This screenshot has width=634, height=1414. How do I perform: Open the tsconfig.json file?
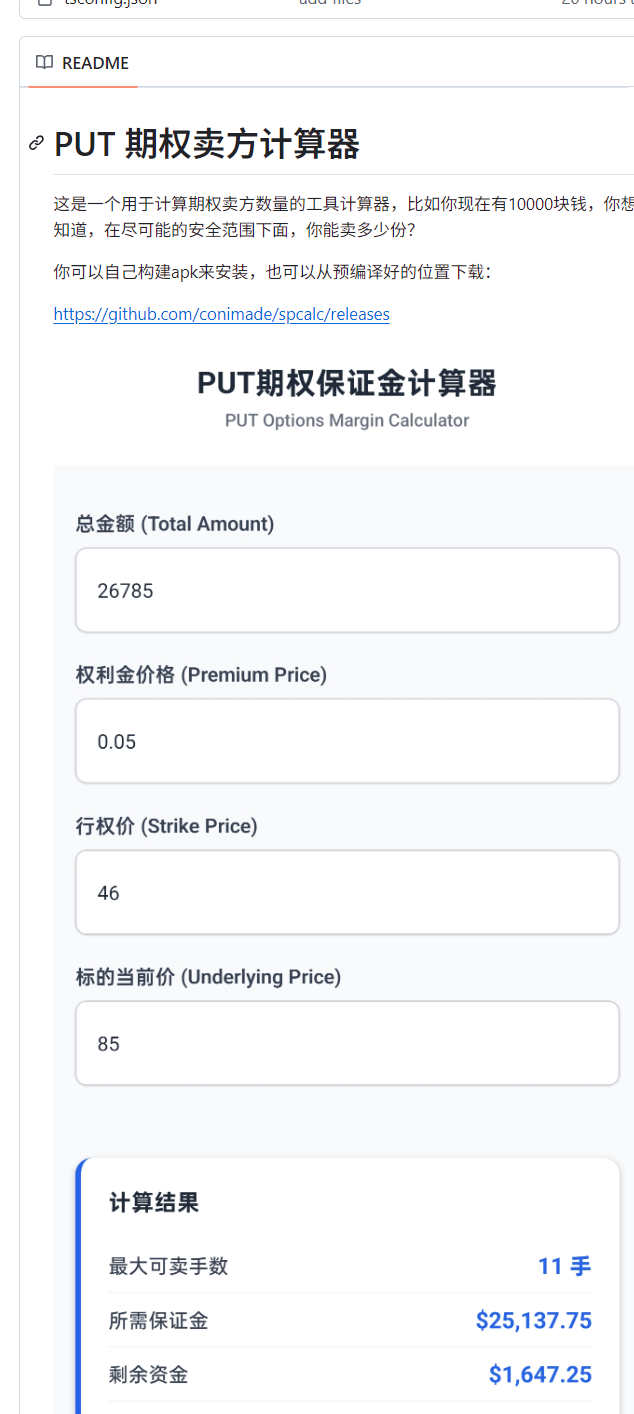[110, 3]
